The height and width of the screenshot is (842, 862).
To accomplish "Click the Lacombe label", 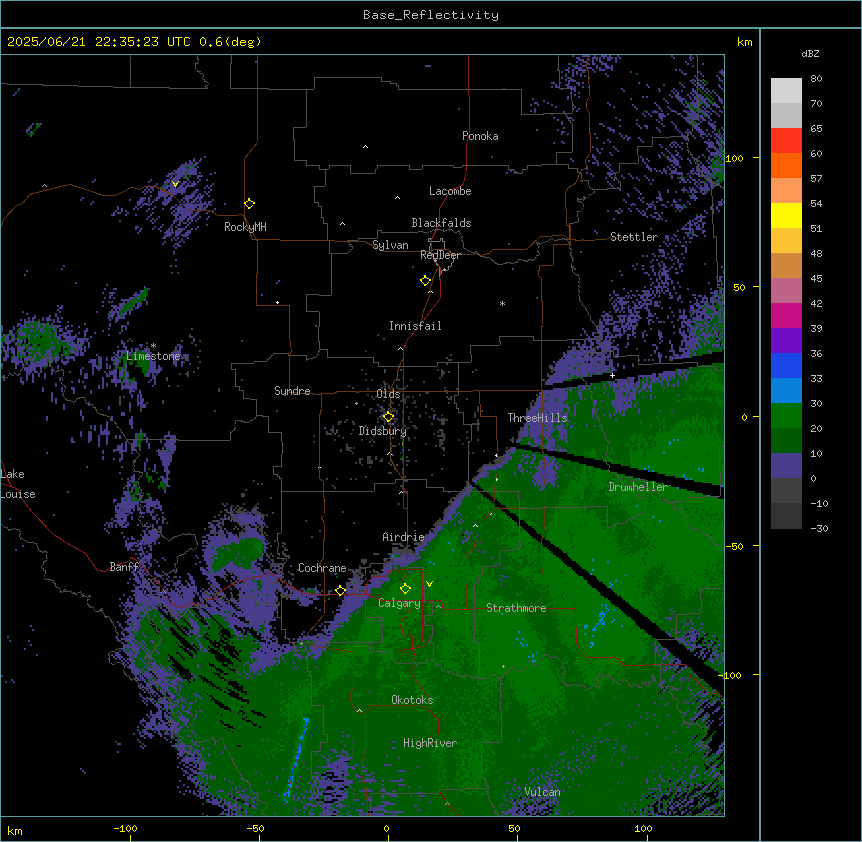I will click(x=450, y=191).
